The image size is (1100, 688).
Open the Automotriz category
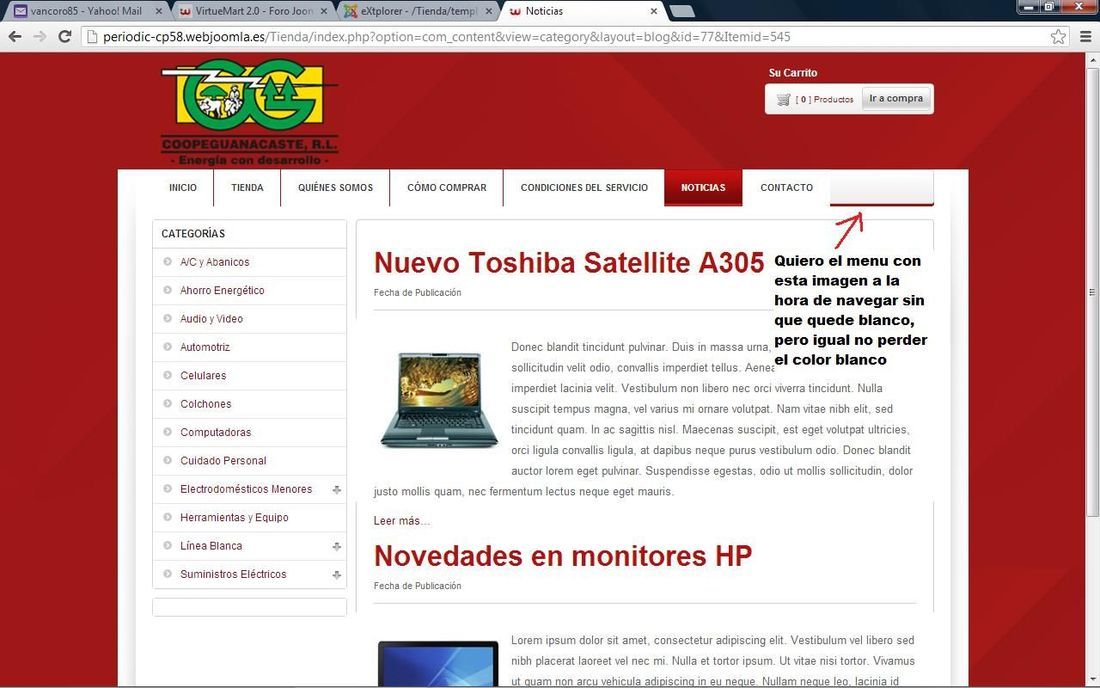tap(205, 346)
